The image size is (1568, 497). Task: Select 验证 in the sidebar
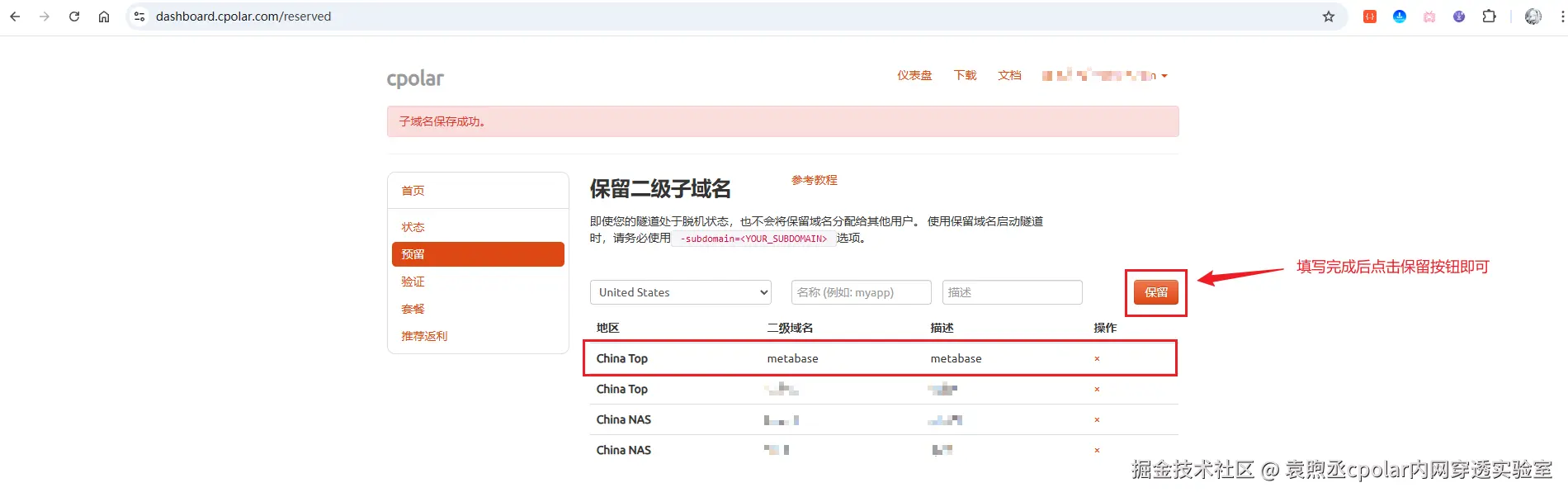click(x=413, y=282)
